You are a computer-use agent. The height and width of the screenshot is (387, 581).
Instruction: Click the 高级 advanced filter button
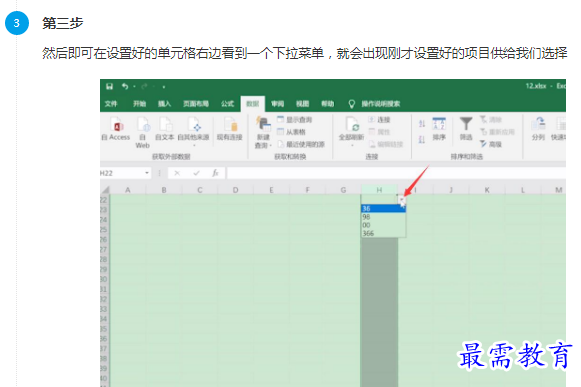tap(491, 144)
